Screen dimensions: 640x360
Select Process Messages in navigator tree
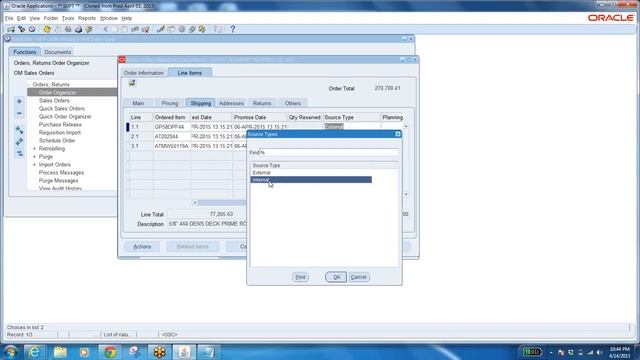(x=61, y=173)
